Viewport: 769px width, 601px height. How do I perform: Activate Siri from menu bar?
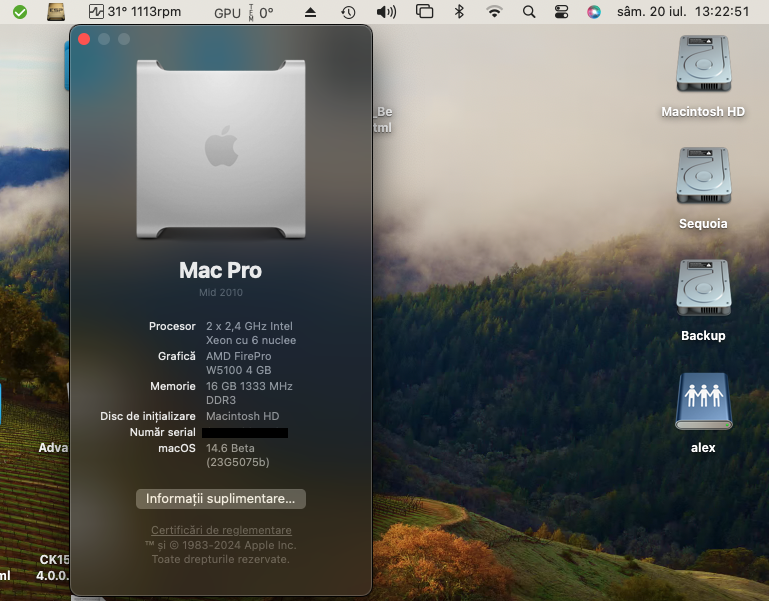click(594, 12)
